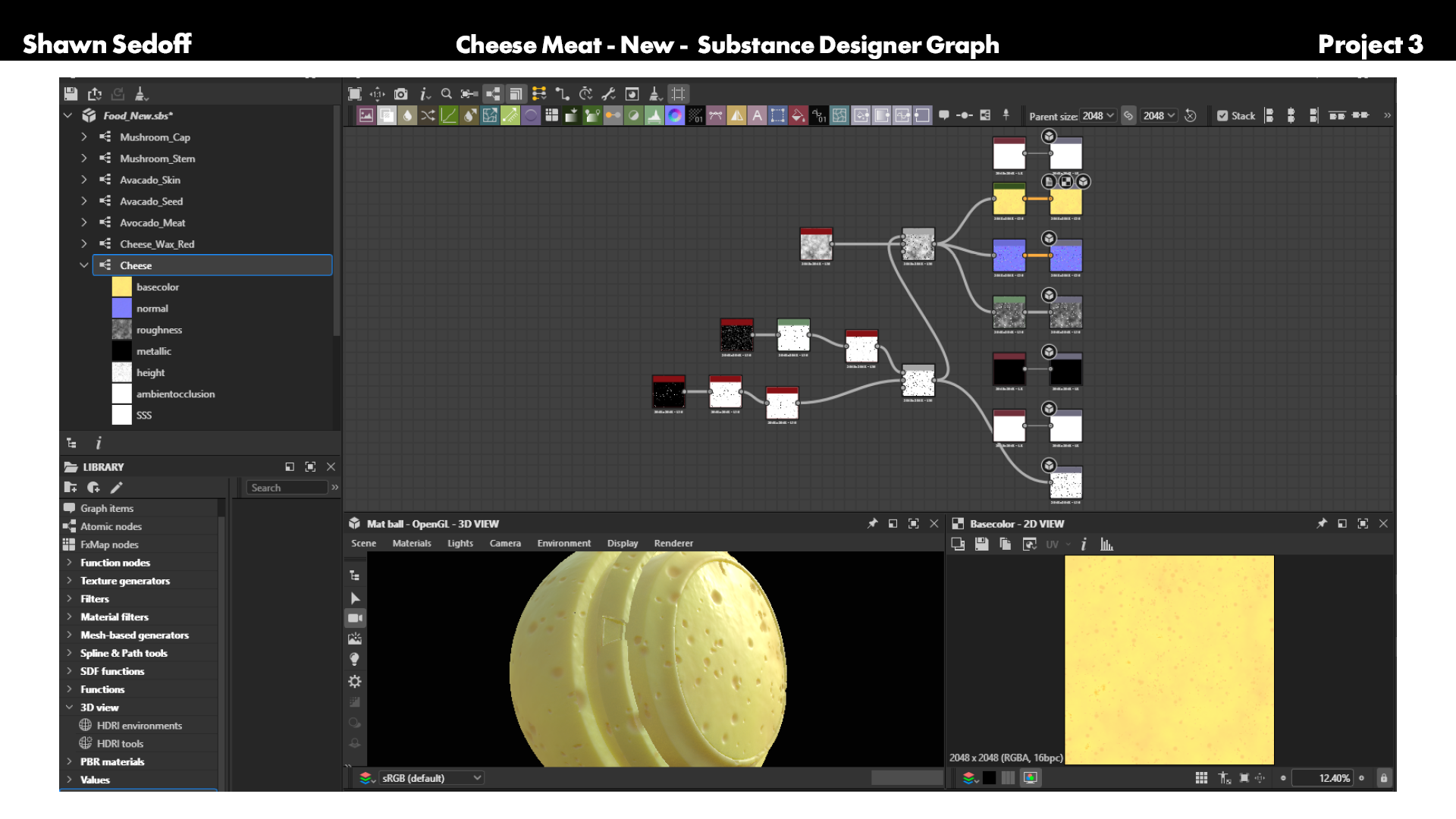Open the Parent size width dropdown
Screen dimensions: 1456x819
click(x=1098, y=116)
